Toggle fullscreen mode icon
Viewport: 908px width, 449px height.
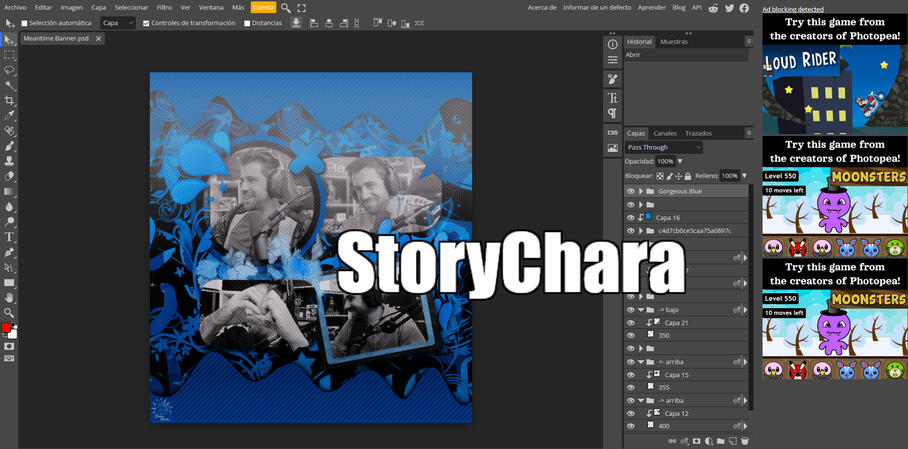(x=301, y=8)
